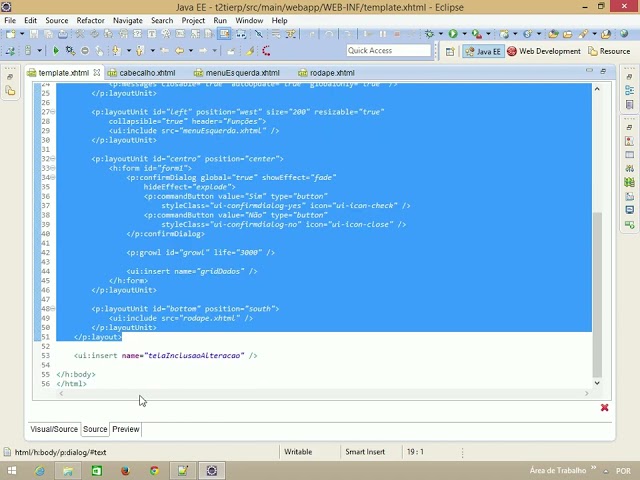This screenshot has width=640, height=480.
Task: Click the Writable status bar entry
Action: [298, 452]
